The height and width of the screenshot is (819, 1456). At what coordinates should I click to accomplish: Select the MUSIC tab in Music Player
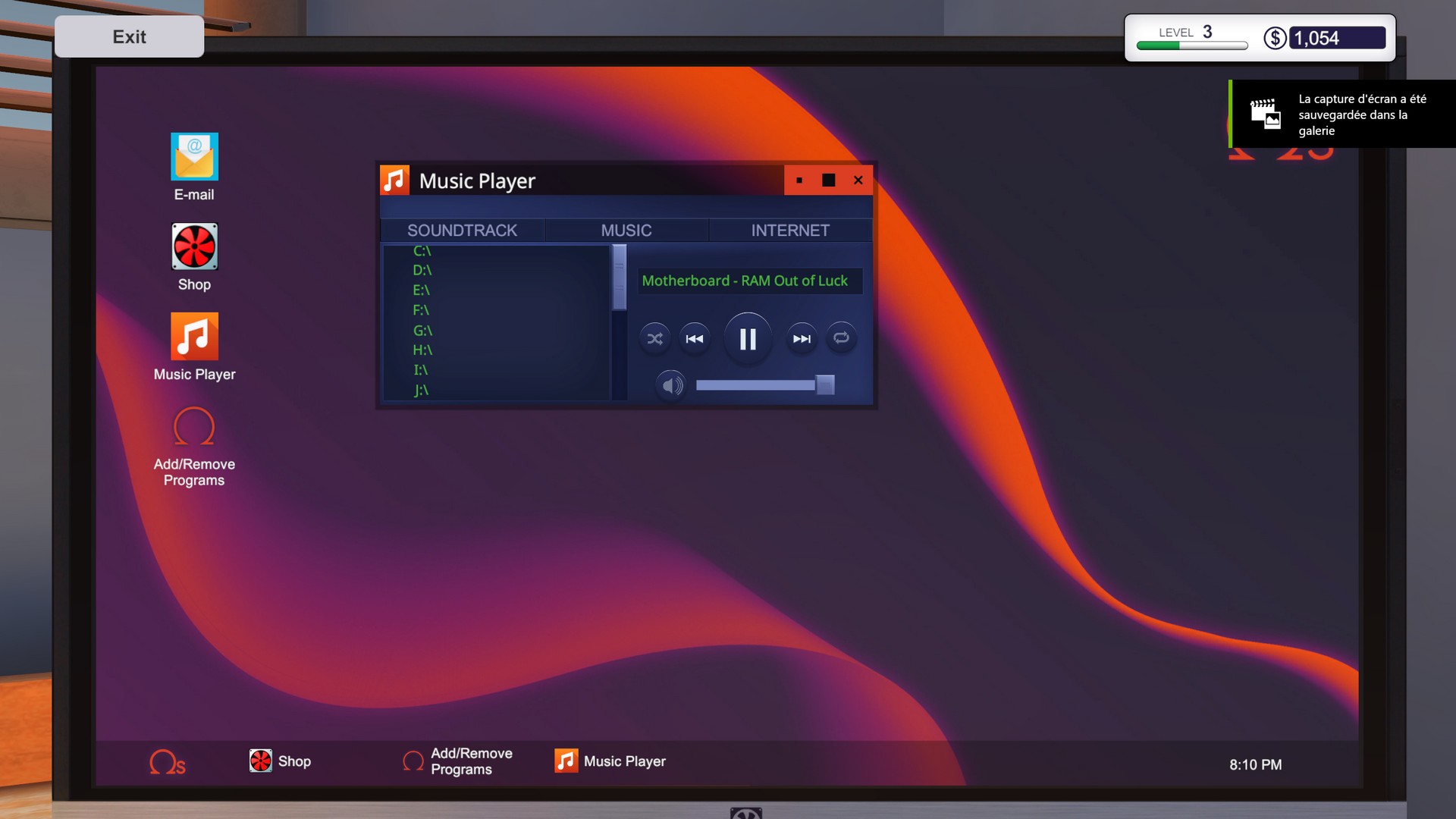coord(625,230)
